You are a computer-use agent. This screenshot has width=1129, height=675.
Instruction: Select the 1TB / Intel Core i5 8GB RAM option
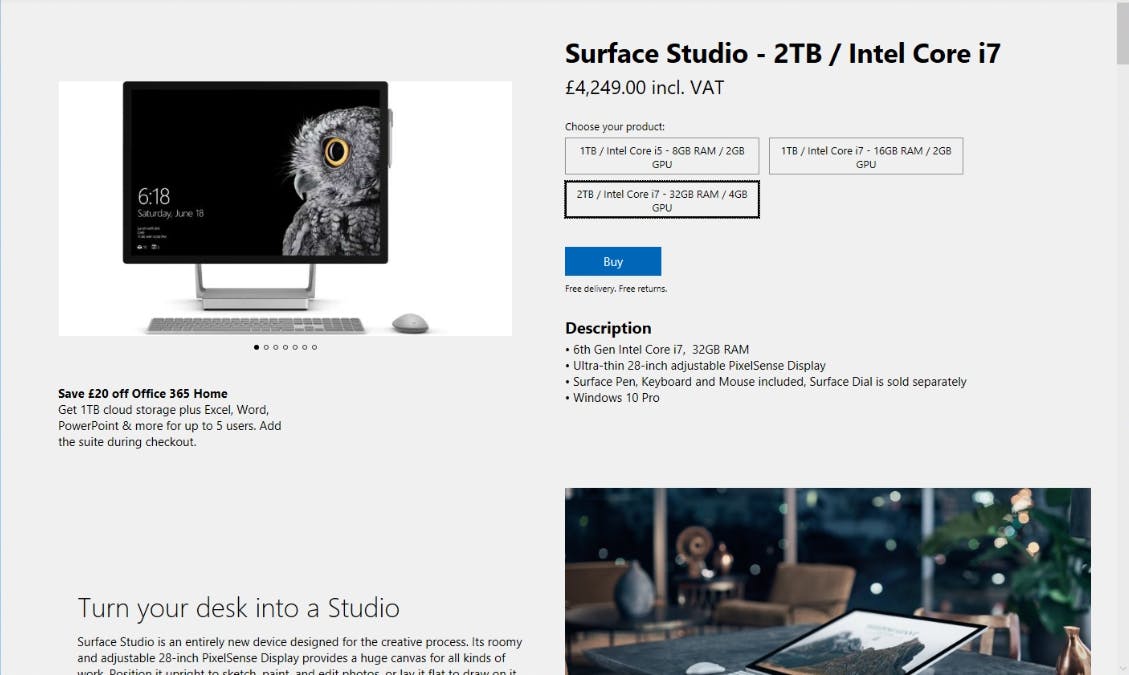click(x=662, y=156)
